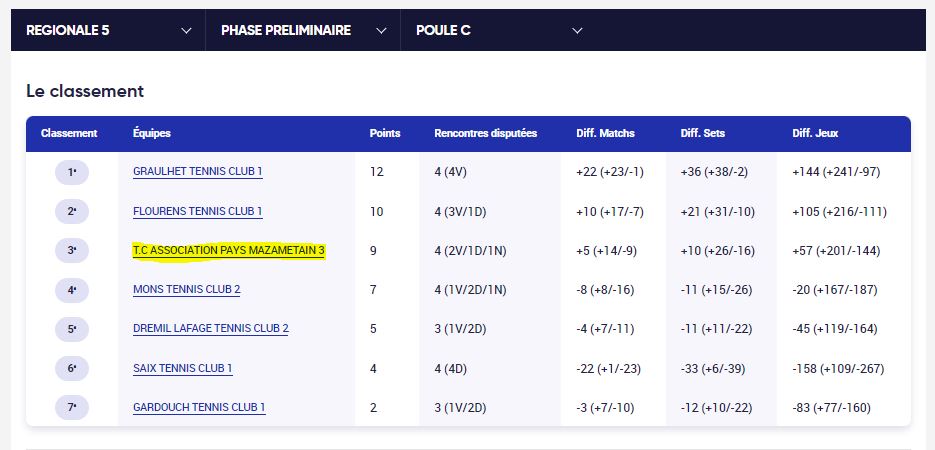This screenshot has height=450, width=935.
Task: Click the Diff. Matchs column header
Action: tap(605, 134)
